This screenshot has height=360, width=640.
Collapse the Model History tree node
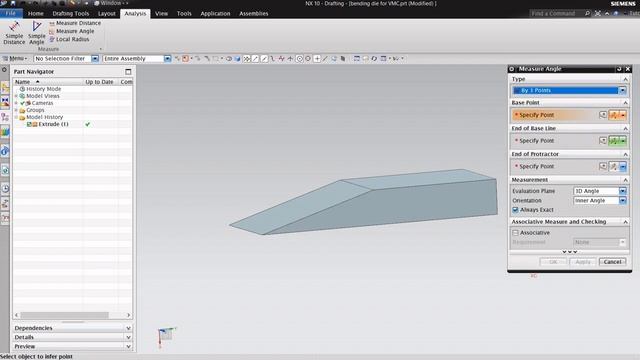pyautogui.click(x=16, y=117)
